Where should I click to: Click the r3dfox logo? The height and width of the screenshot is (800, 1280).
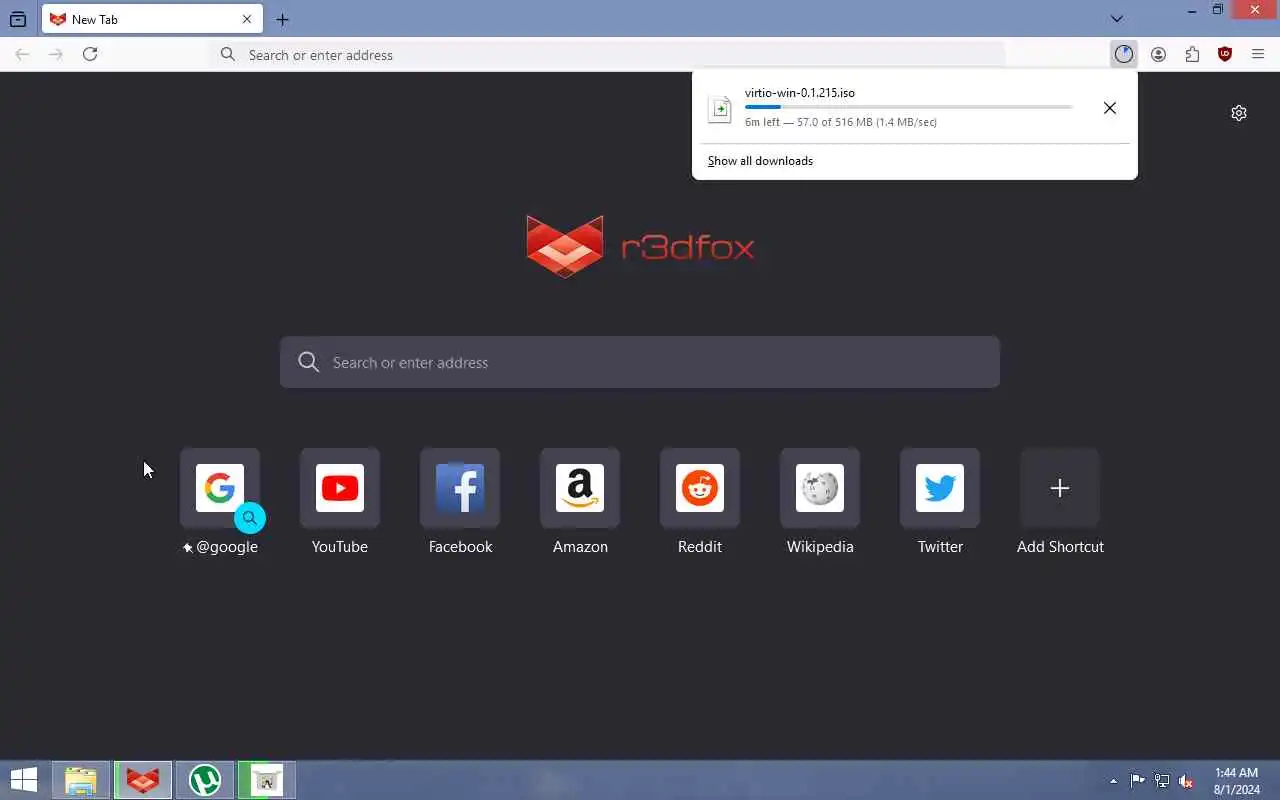point(640,246)
